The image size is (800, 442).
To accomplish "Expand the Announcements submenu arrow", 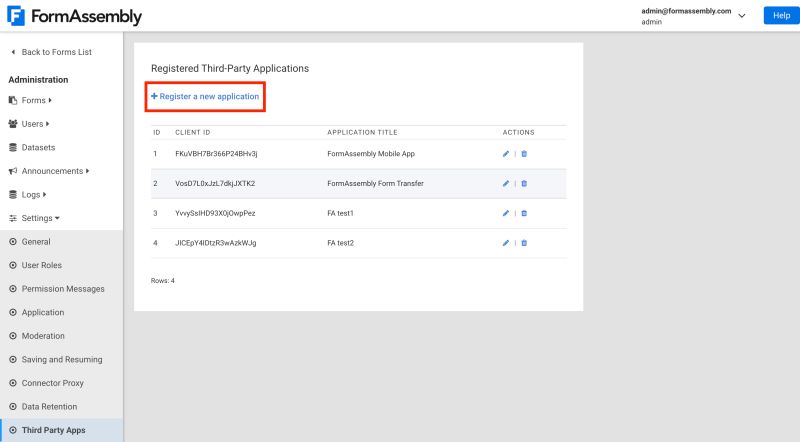I will [88, 171].
